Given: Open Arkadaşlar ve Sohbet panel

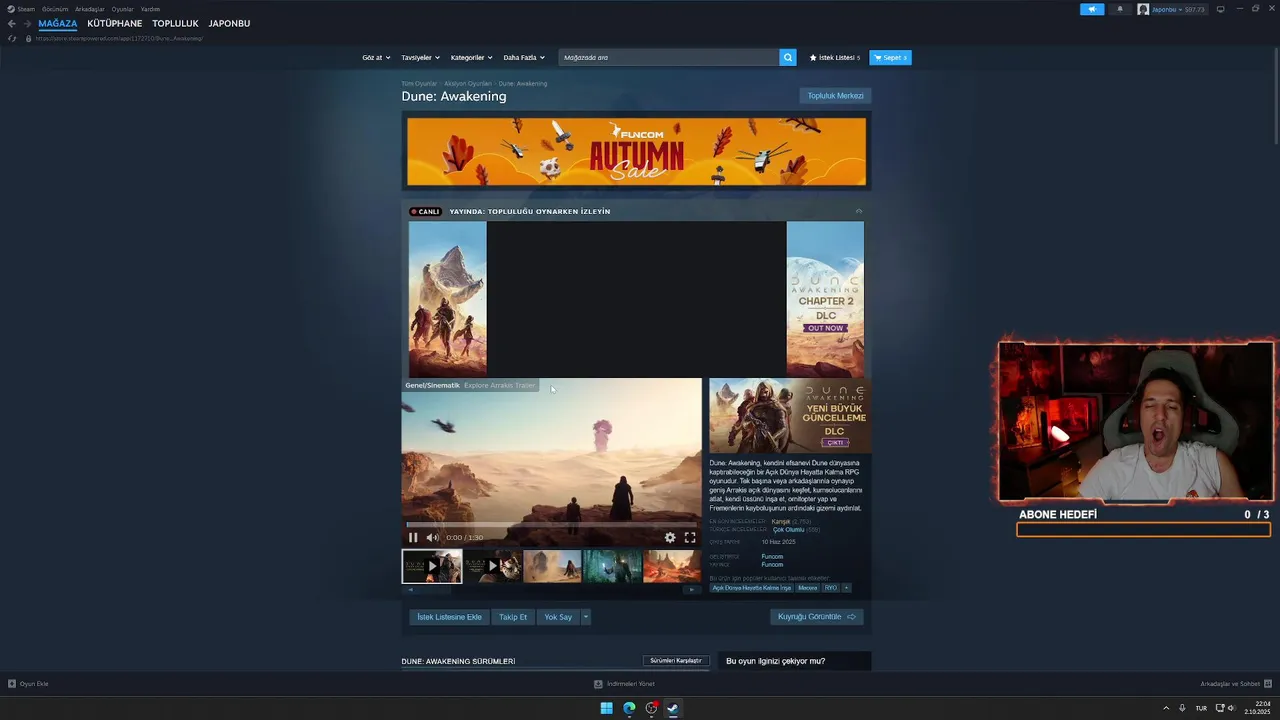Looking at the screenshot, I should [x=1236, y=684].
